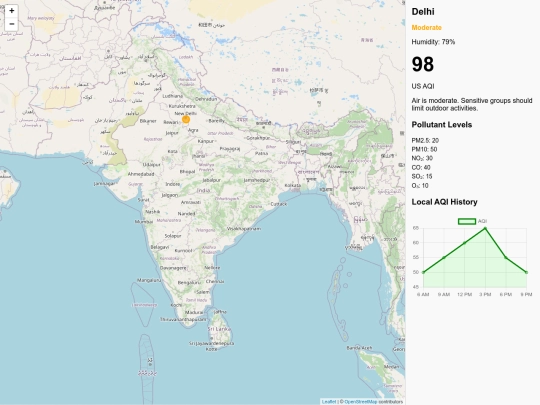
Task: Toggle the AQI legend box in chart
Action: 467,221
